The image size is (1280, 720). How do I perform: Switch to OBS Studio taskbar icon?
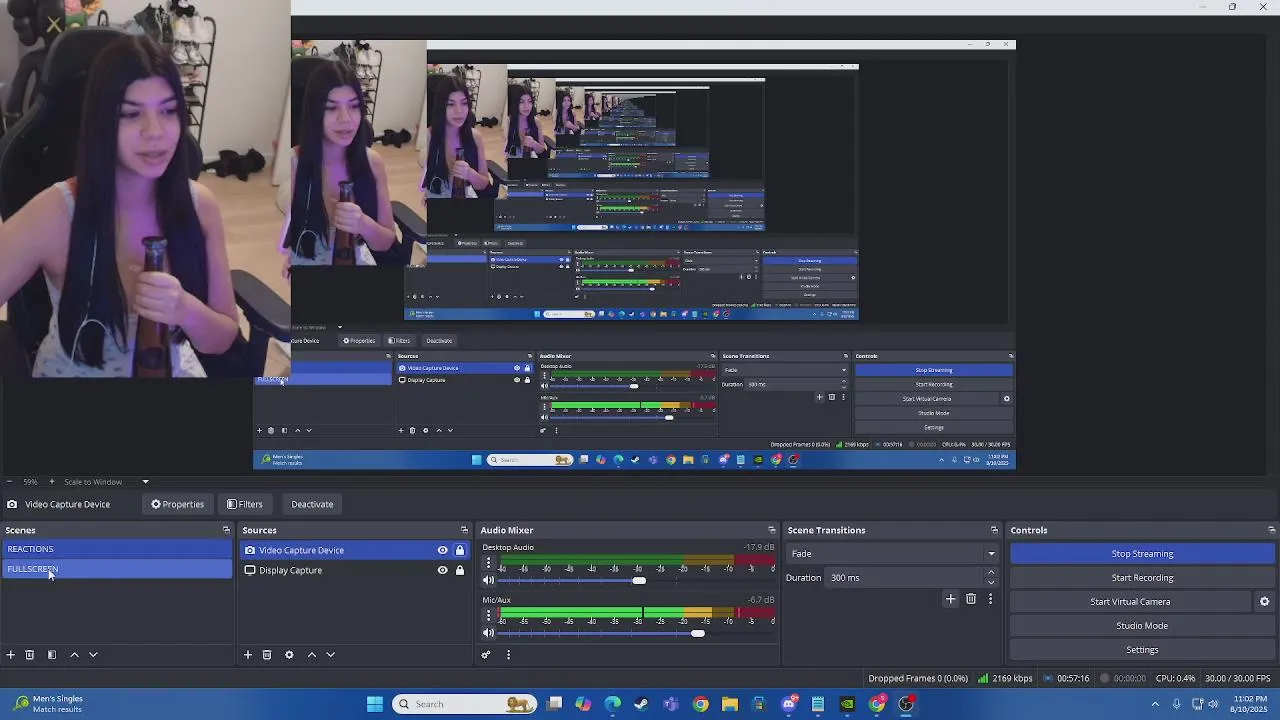906,704
